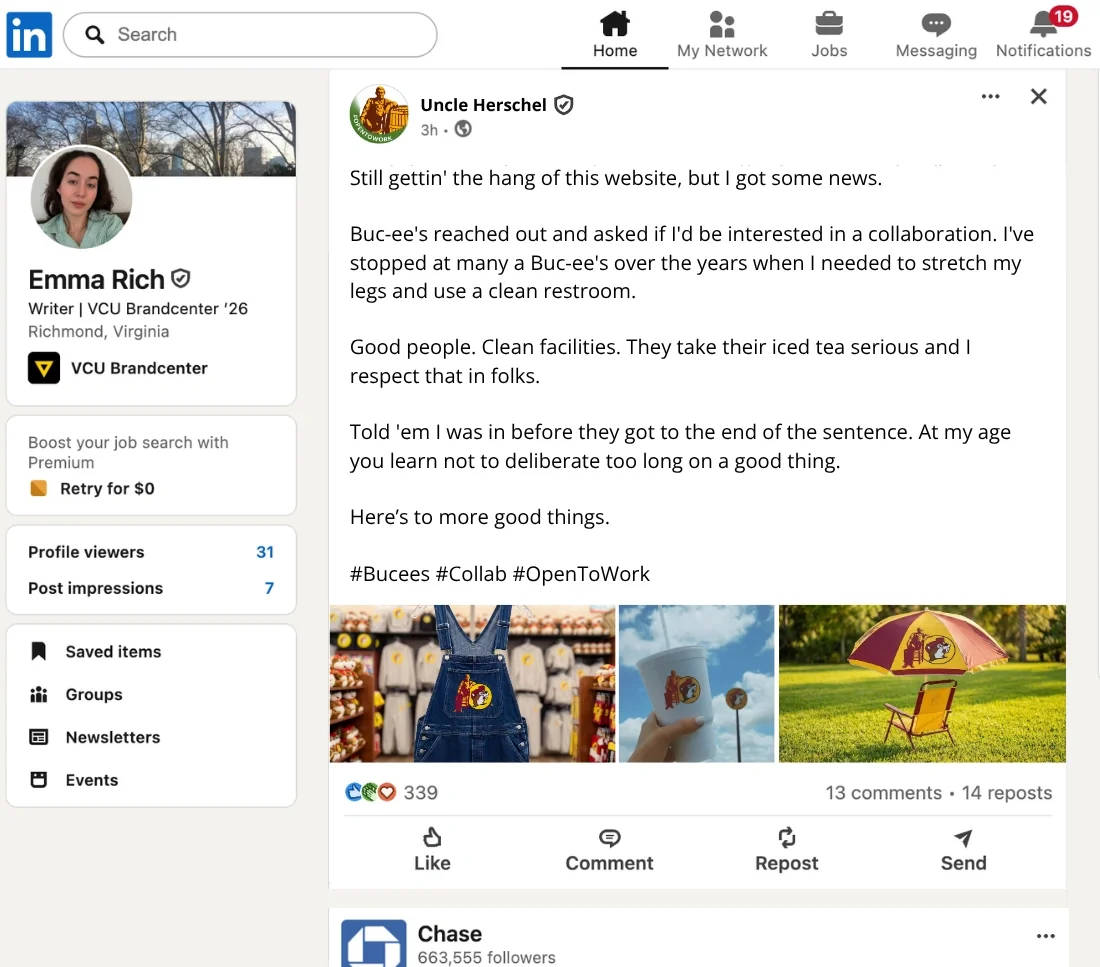View the cup photo in the post
Image resolution: width=1100 pixels, height=967 pixels.
pos(696,683)
